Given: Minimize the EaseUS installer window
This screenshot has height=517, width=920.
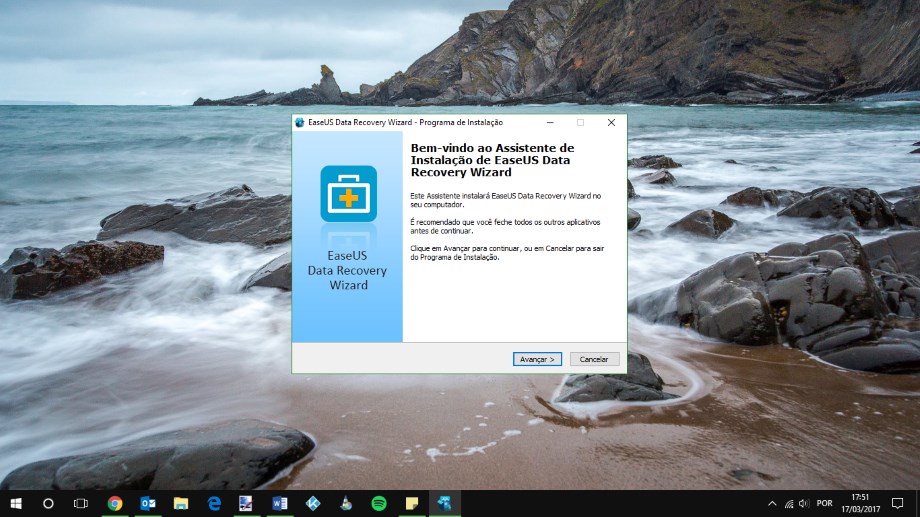Looking at the screenshot, I should (549, 122).
